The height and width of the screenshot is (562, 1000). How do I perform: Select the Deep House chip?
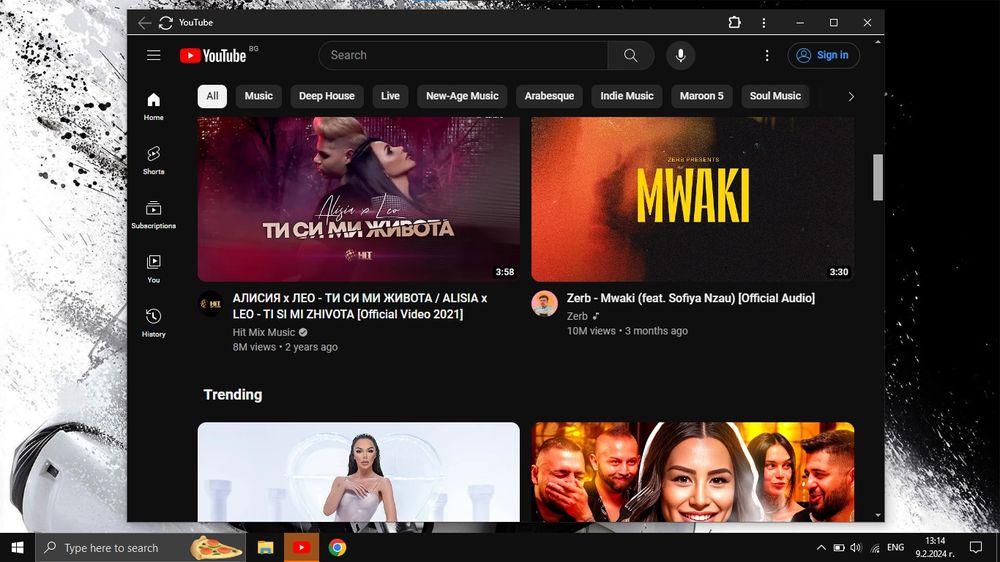[x=327, y=96]
